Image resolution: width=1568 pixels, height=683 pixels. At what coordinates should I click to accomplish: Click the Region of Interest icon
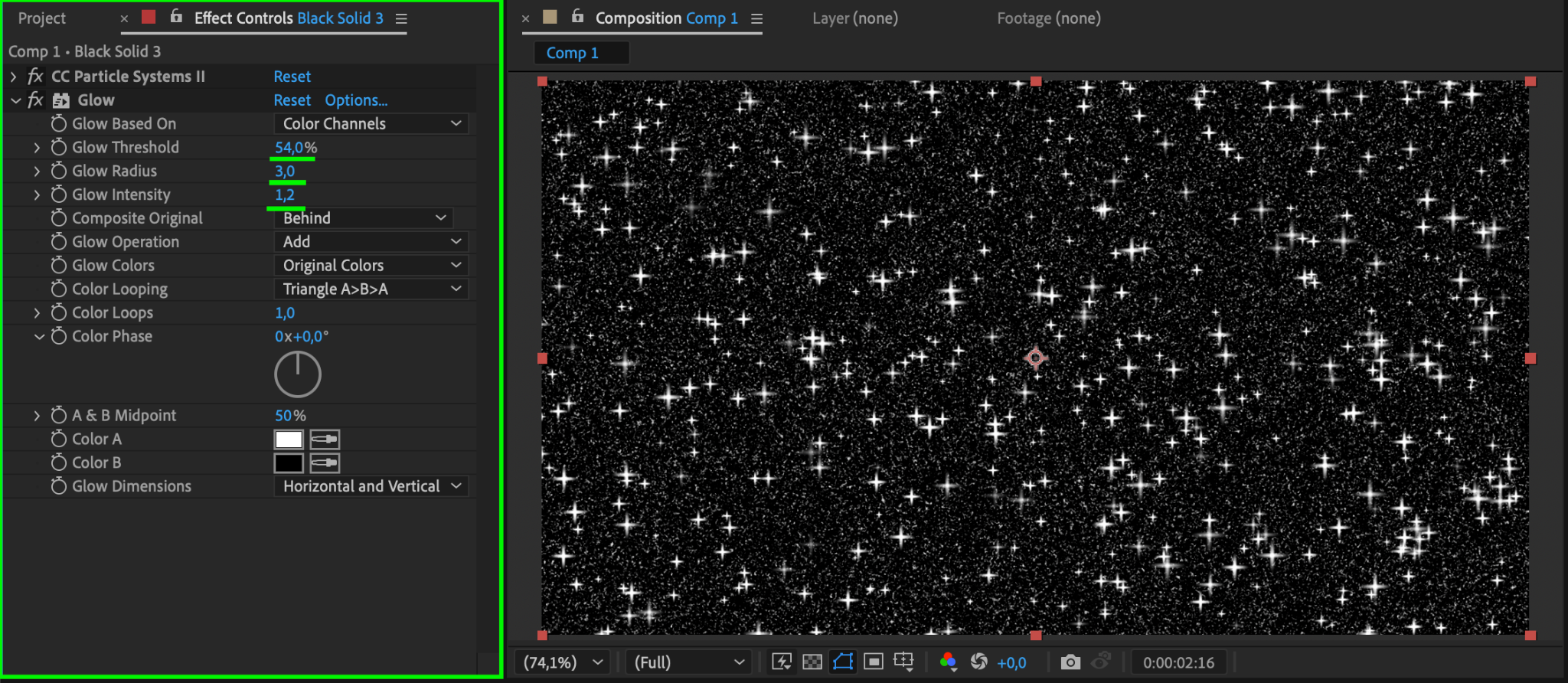pyautogui.click(x=874, y=662)
